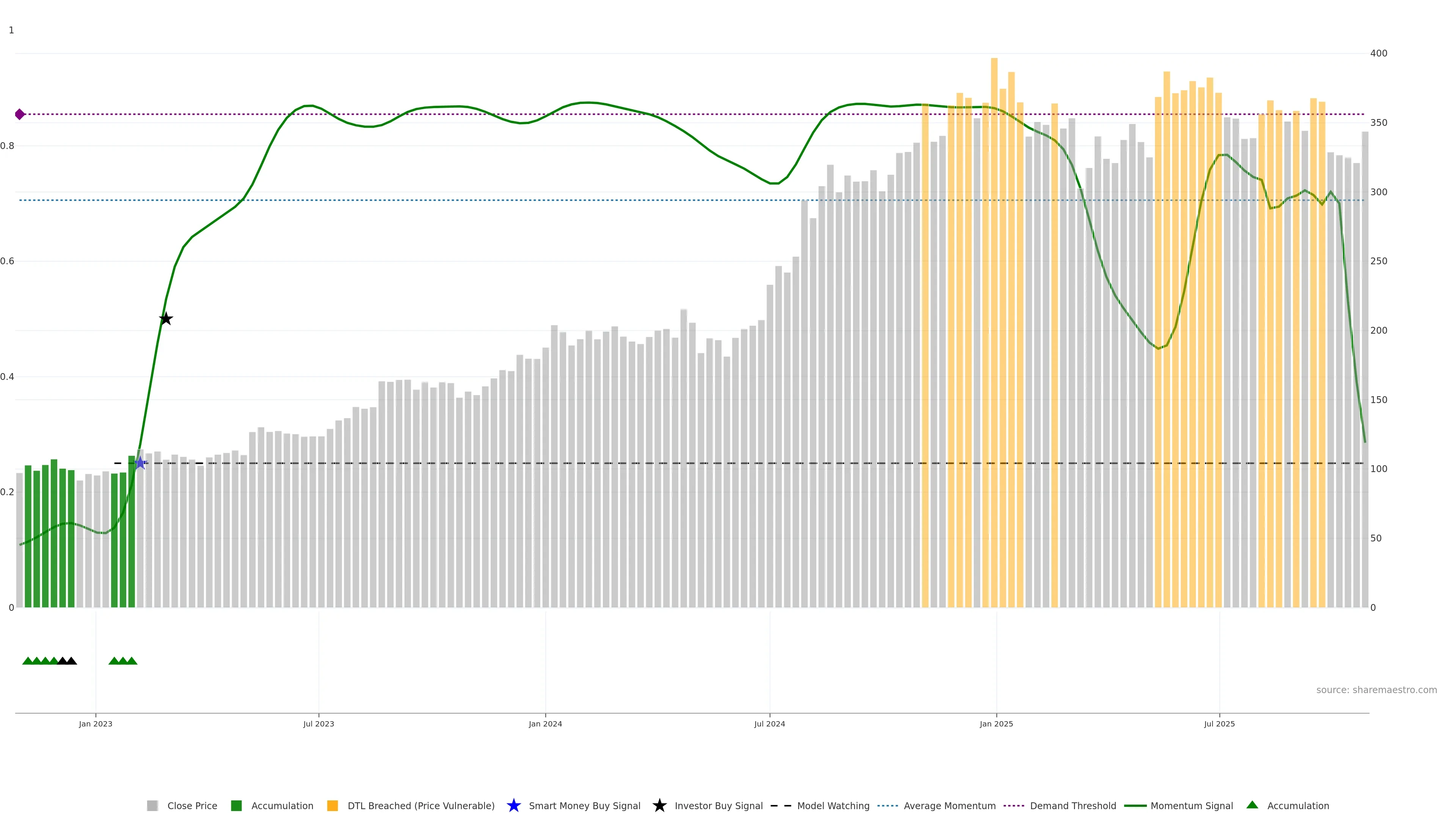The width and height of the screenshot is (1456, 819).
Task: Click the black star icon in legend
Action: 659,805
